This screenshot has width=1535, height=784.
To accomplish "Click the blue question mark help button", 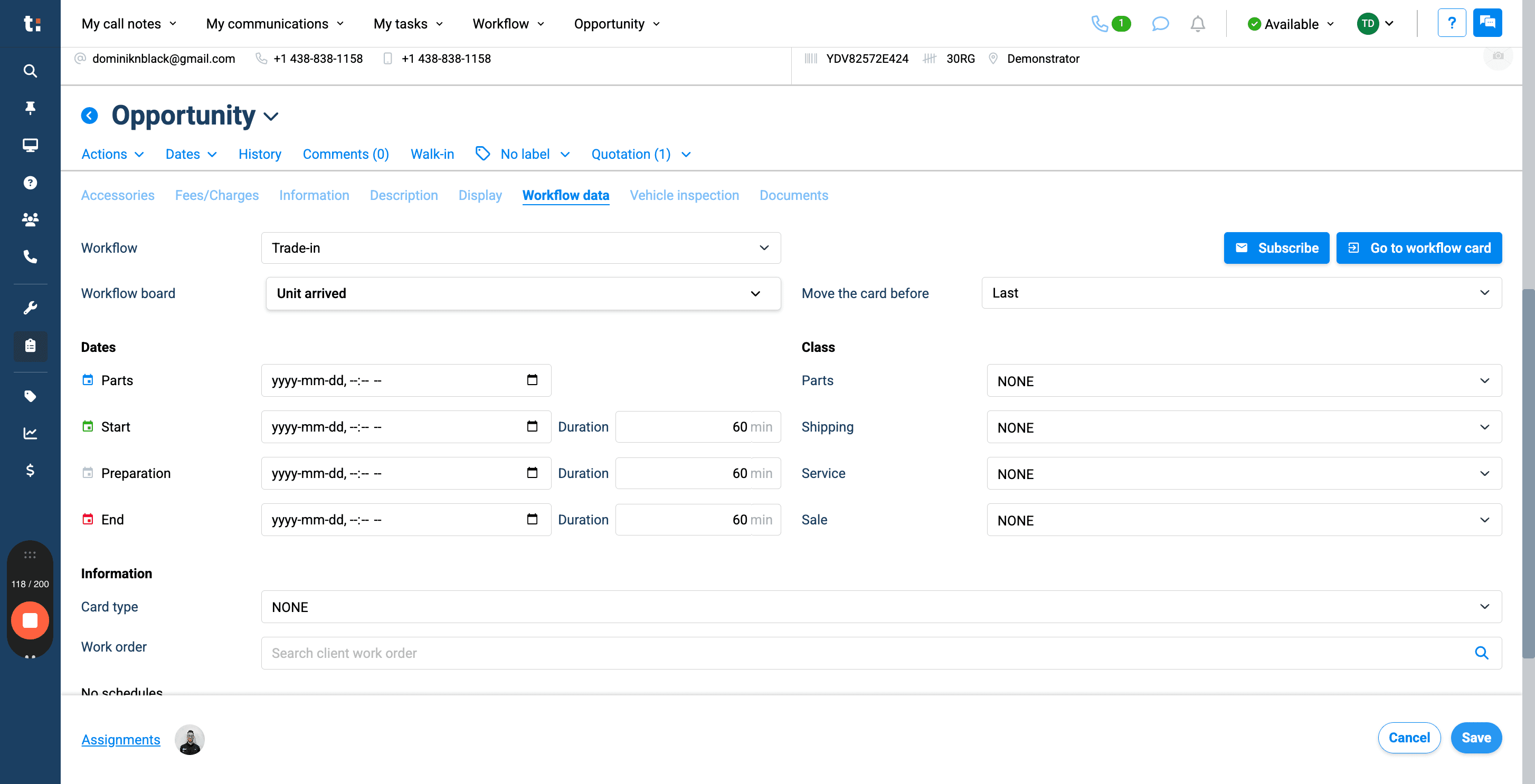I will click(x=1452, y=23).
